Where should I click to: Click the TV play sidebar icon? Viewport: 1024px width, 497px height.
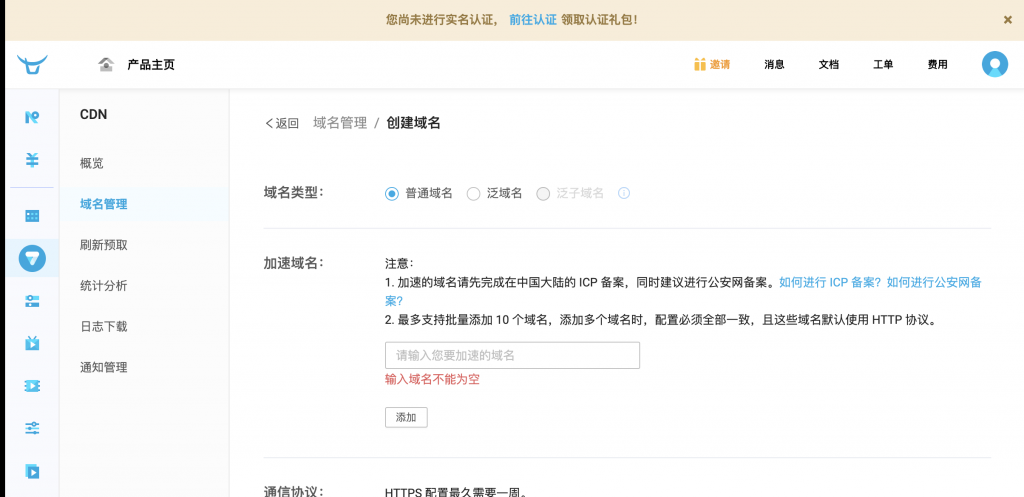[32, 343]
